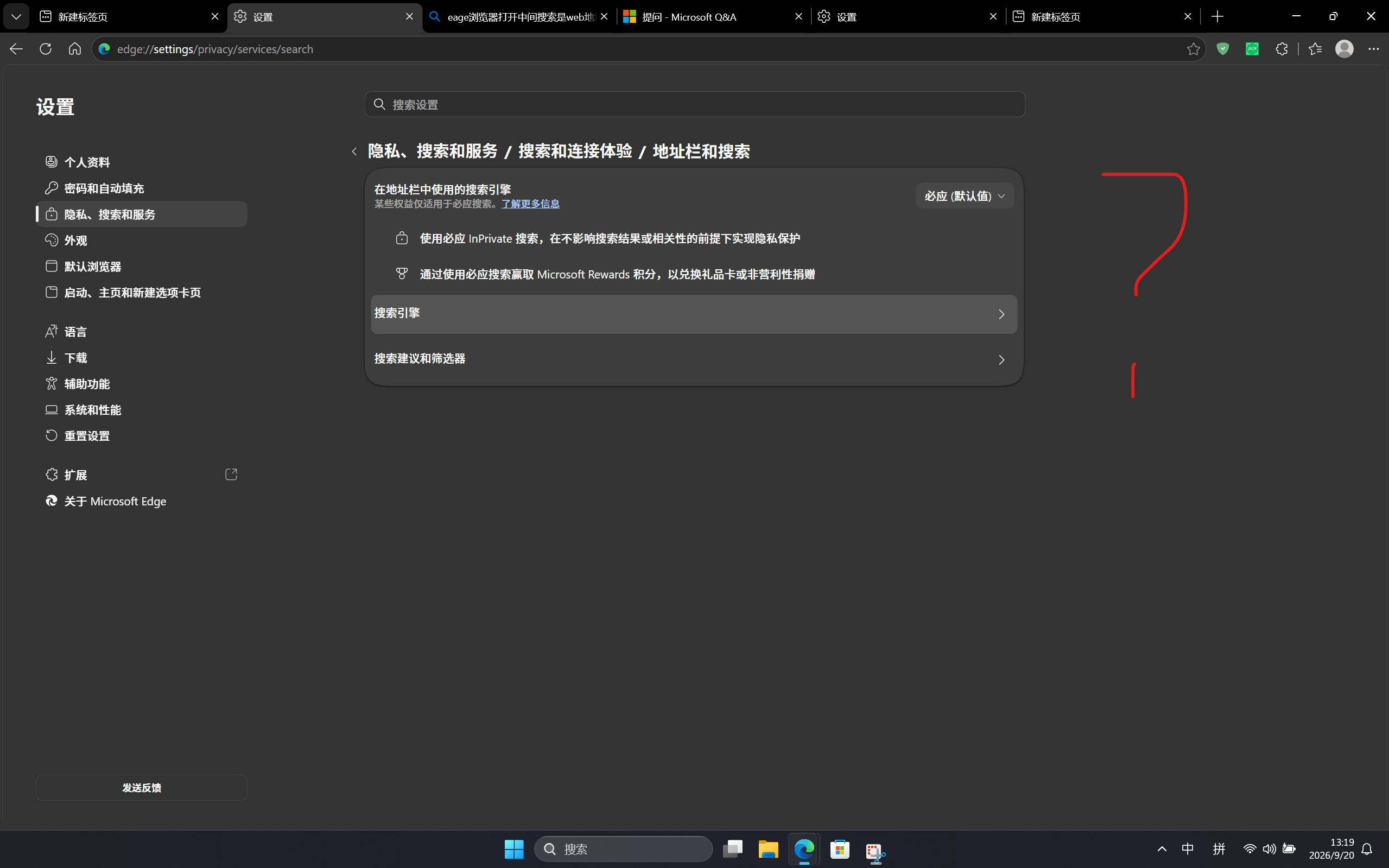Open 重置设置 section
Image resolution: width=1389 pixels, height=868 pixels.
[x=141, y=436]
